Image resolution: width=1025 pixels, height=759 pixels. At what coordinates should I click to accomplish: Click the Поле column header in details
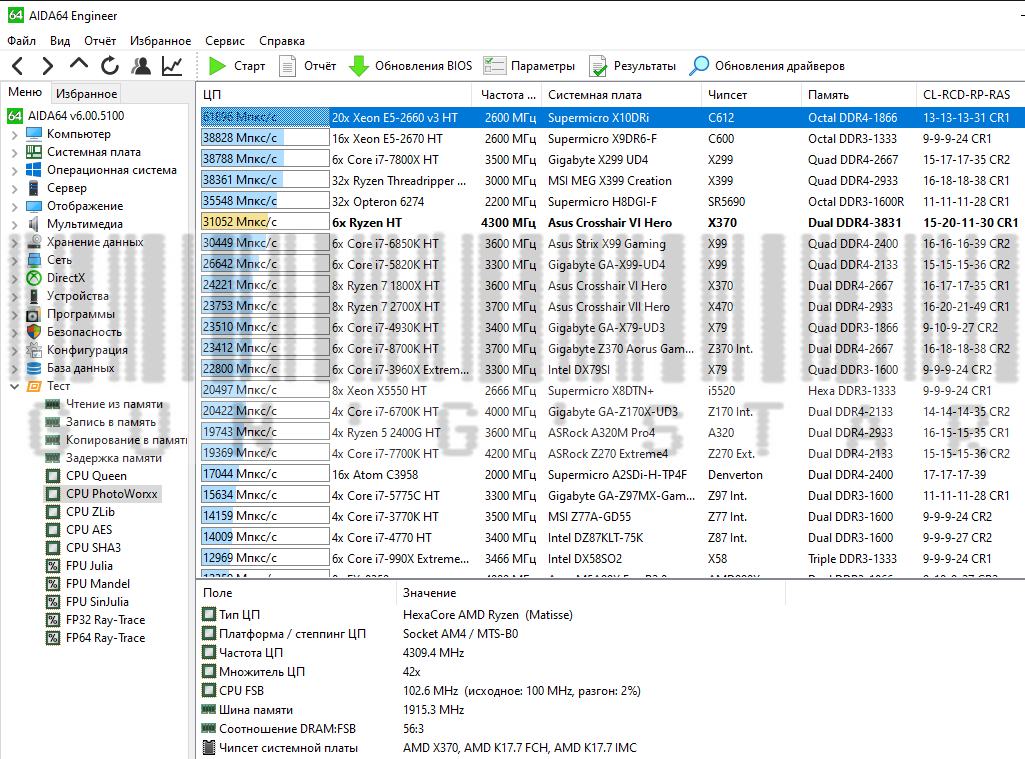point(297,593)
